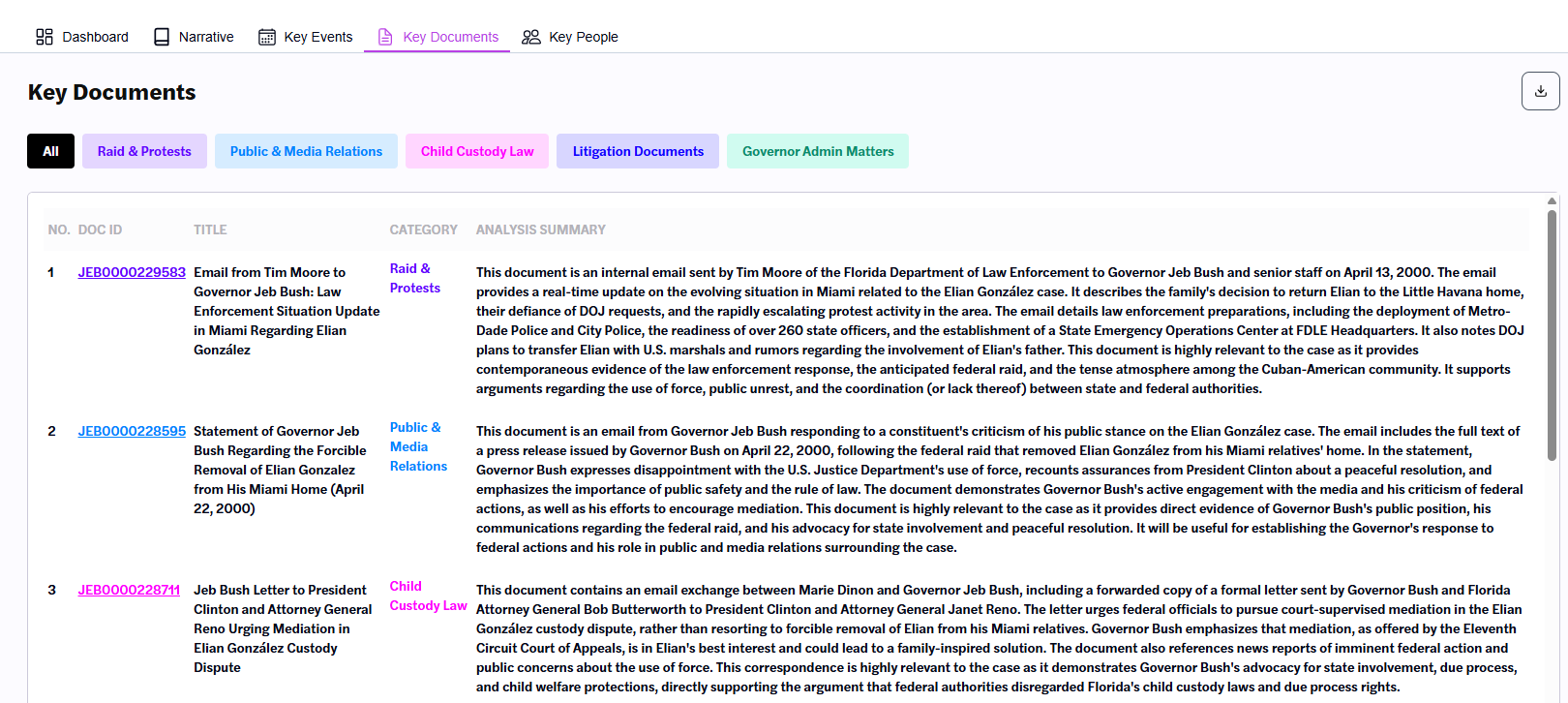The height and width of the screenshot is (703, 1568).
Task: Click the ANALYSIS SUMMARY column header
Action: point(540,229)
